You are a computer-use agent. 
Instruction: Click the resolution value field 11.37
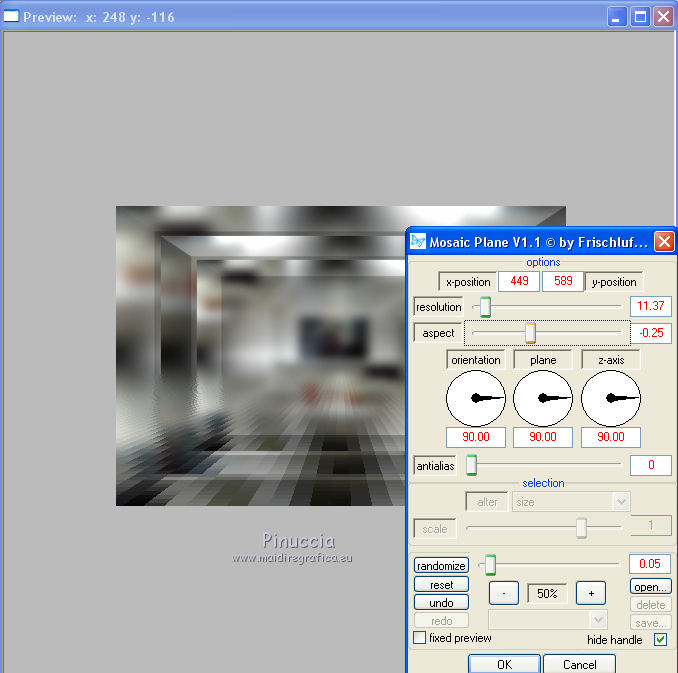click(x=651, y=306)
